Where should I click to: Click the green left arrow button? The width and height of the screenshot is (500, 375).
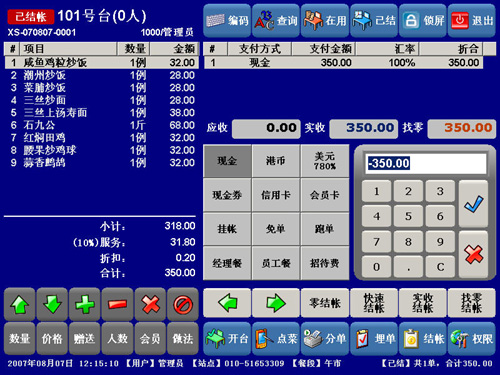tap(227, 303)
